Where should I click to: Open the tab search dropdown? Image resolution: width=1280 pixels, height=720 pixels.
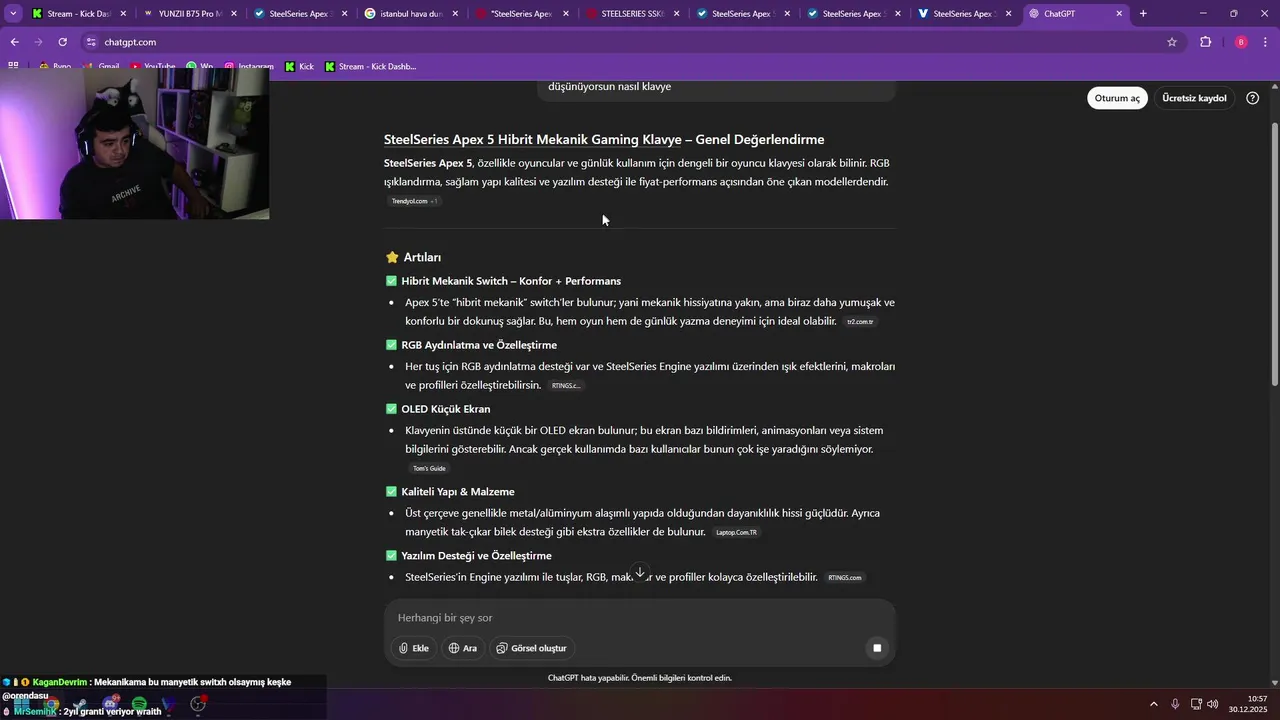tap(13, 14)
